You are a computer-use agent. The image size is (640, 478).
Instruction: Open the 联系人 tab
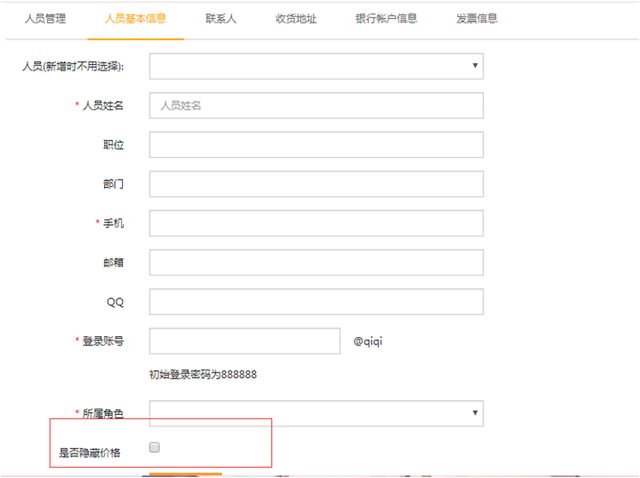point(221,19)
